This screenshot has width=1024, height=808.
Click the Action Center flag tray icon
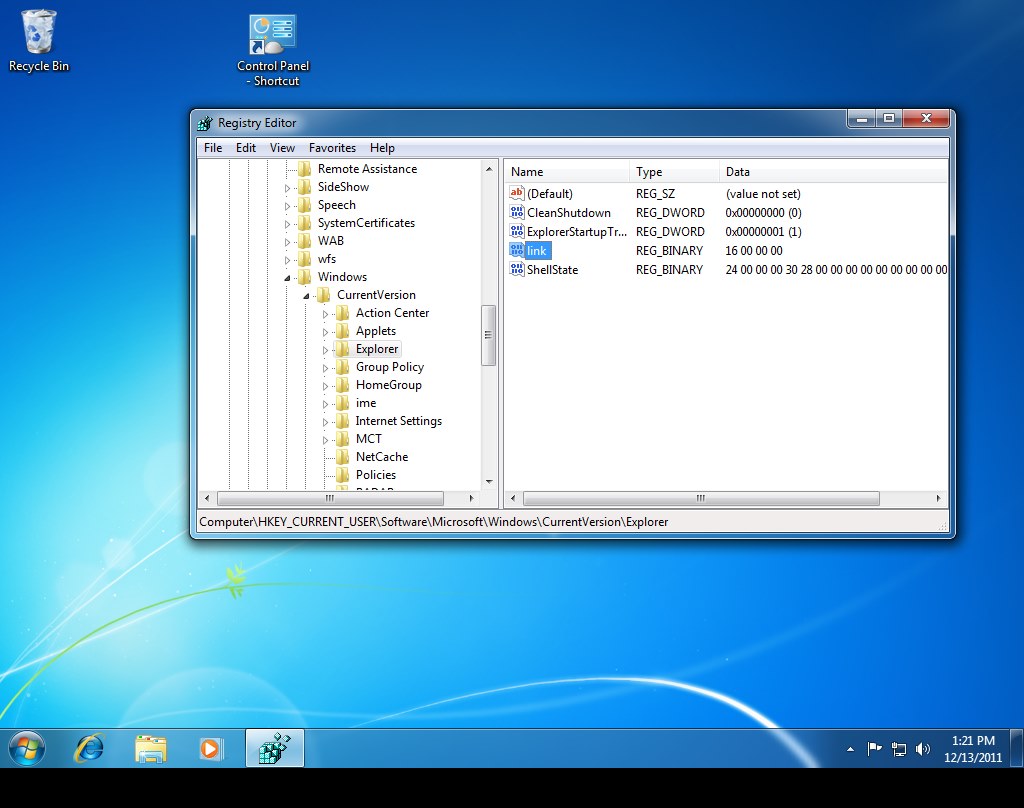(874, 749)
